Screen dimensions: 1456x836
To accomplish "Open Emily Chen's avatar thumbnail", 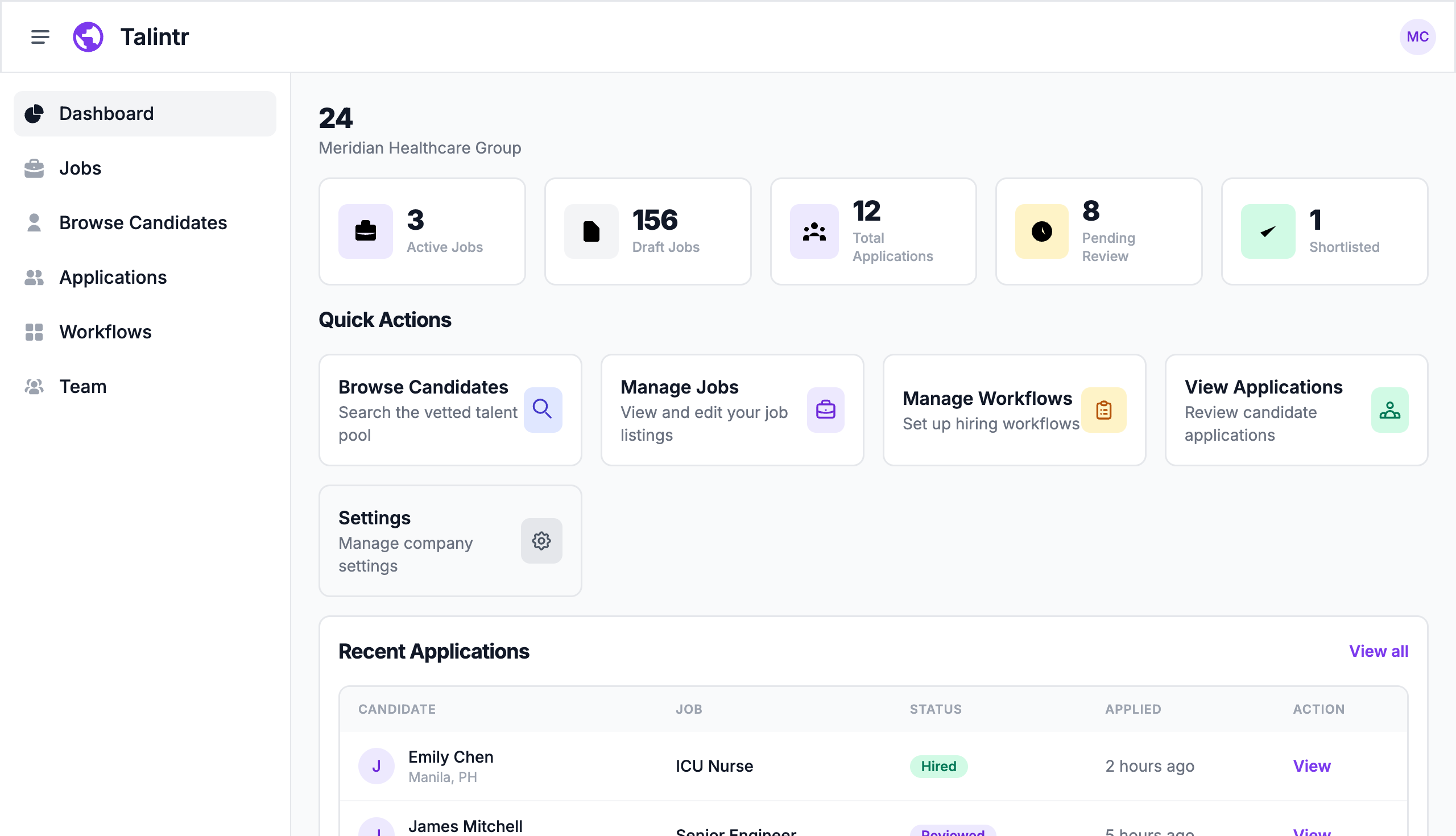I will [377, 766].
